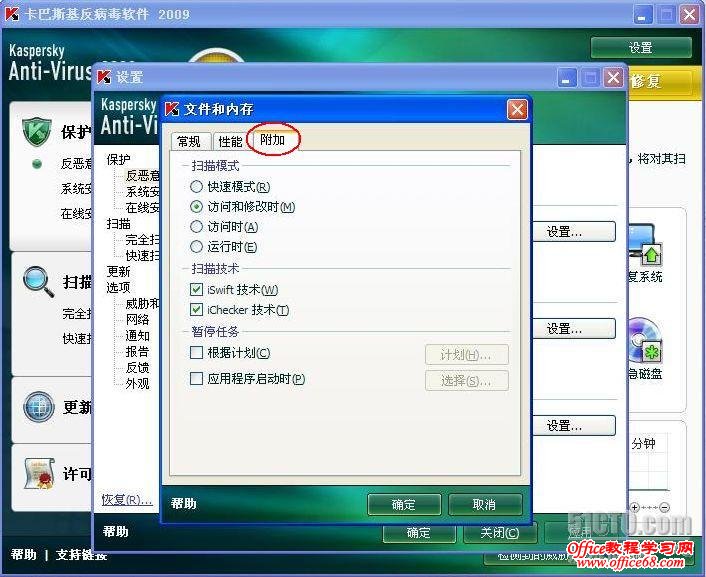
Task: Choose 访问时(A) scan mode
Action: [224, 227]
